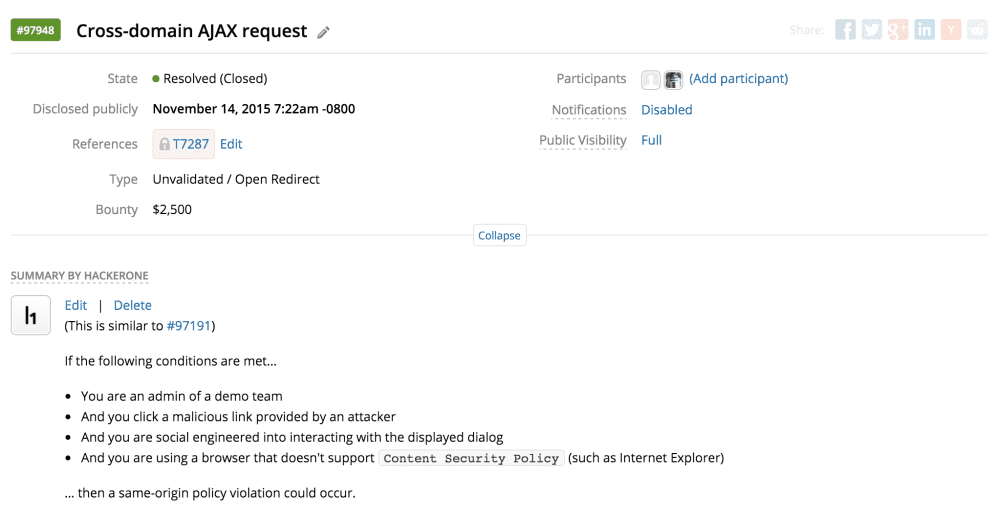The image size is (996, 518).
Task: Delete the HackerOne summary
Action: tap(132, 305)
